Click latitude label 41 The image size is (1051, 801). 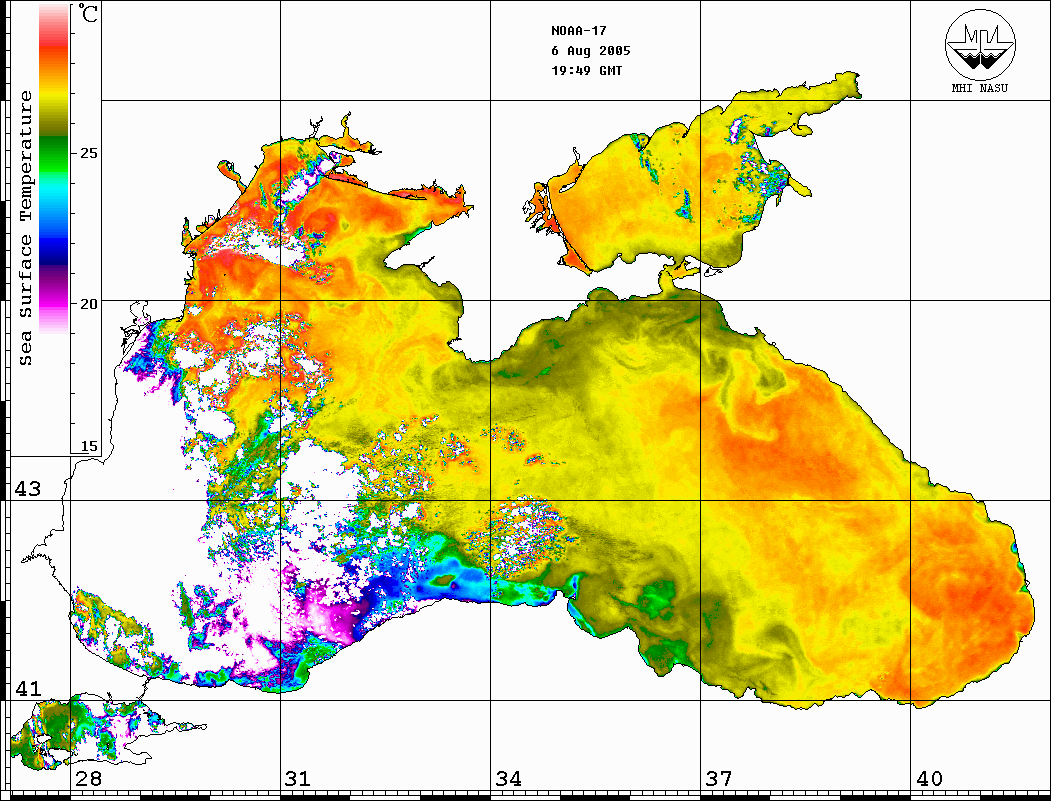click(x=27, y=688)
